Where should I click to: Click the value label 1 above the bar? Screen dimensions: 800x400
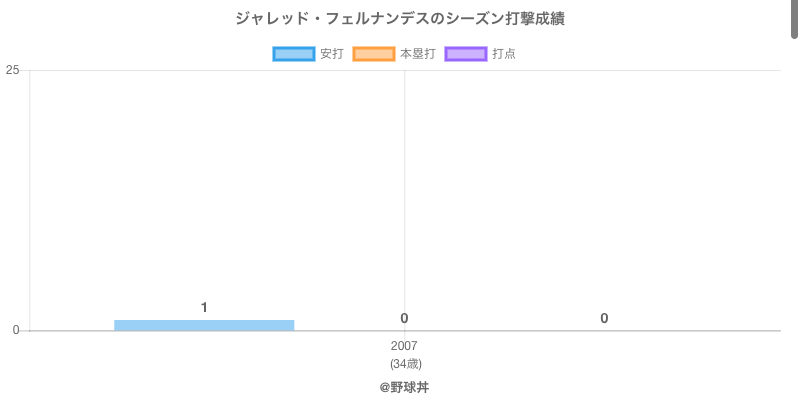[204, 307]
